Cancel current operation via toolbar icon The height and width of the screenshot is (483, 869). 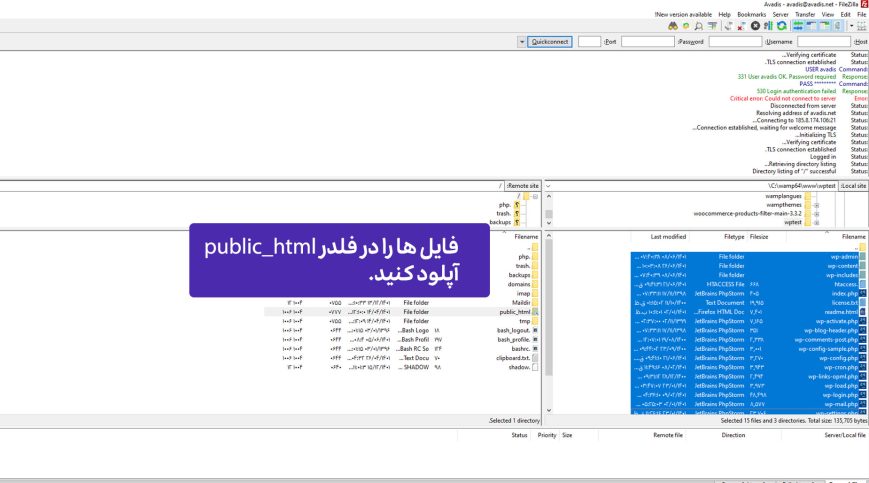click(x=755, y=26)
